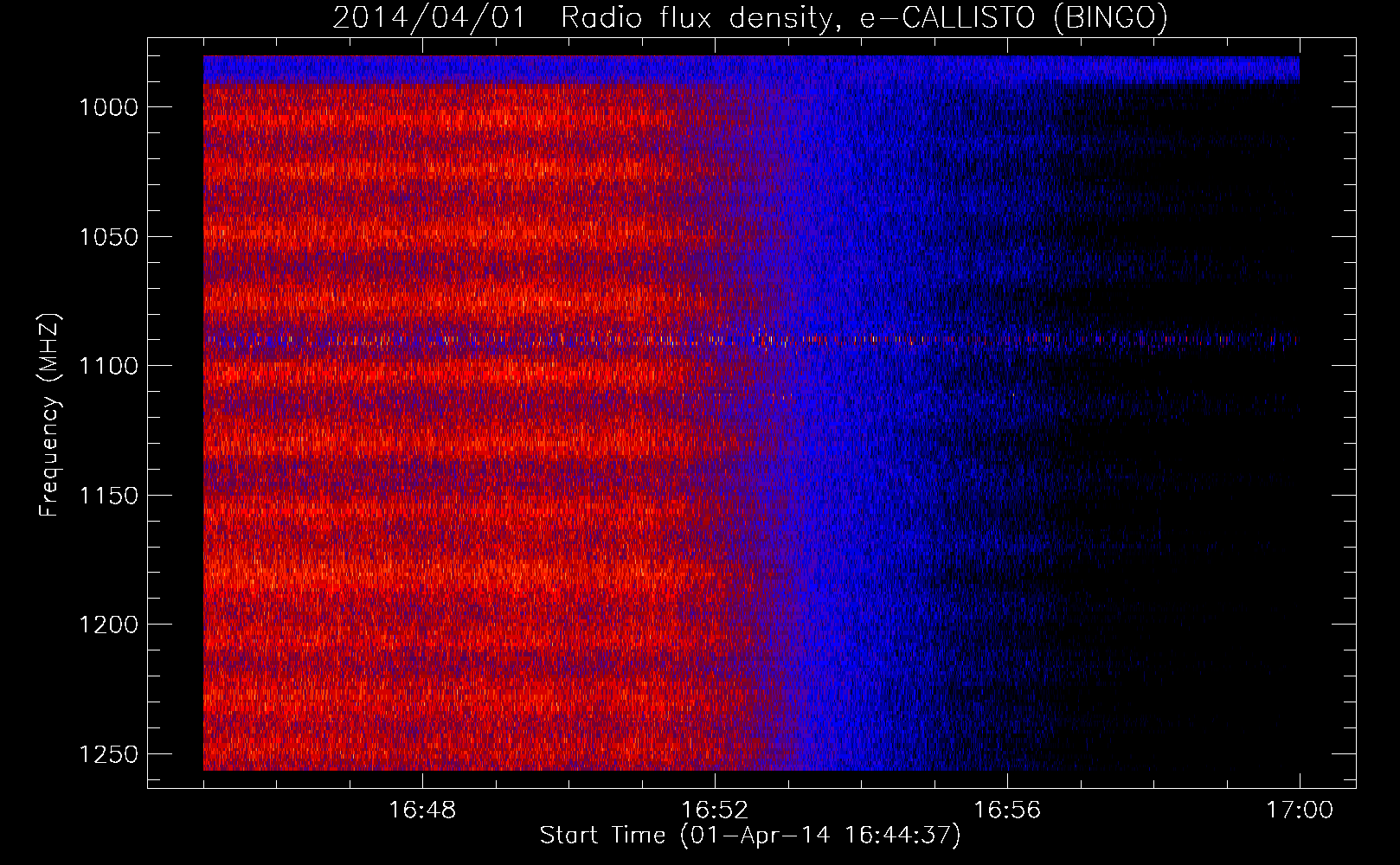Click the 'Frequency (MHZ)' axis label
The width and height of the screenshot is (1400, 865).
[49, 415]
